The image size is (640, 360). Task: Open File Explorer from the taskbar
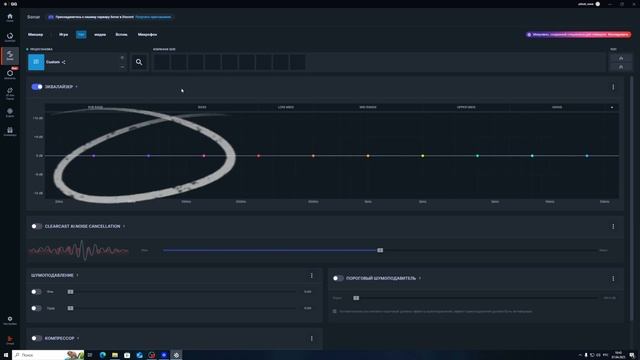(115, 355)
